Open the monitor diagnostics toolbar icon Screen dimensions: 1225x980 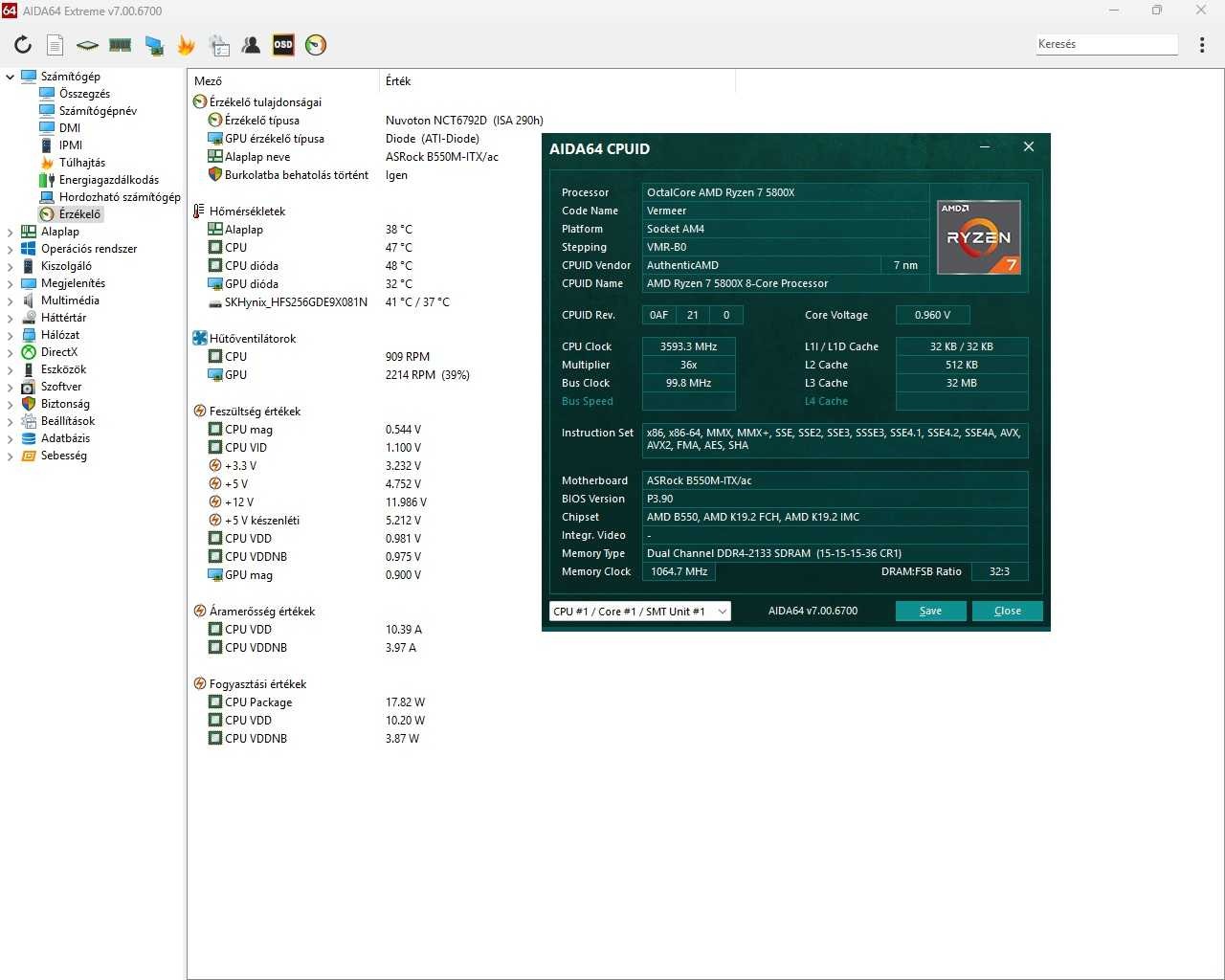(x=153, y=44)
